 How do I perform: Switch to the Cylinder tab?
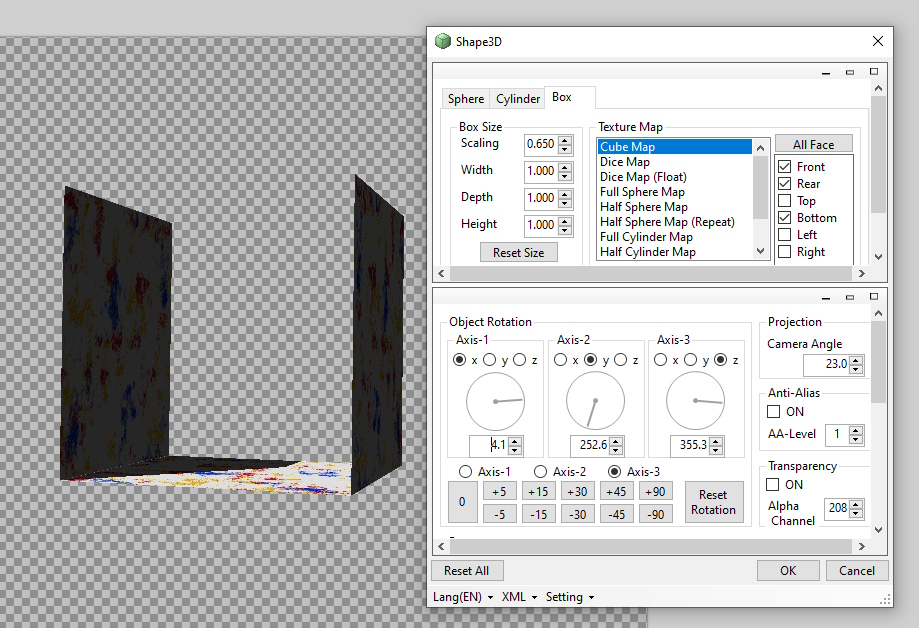518,99
